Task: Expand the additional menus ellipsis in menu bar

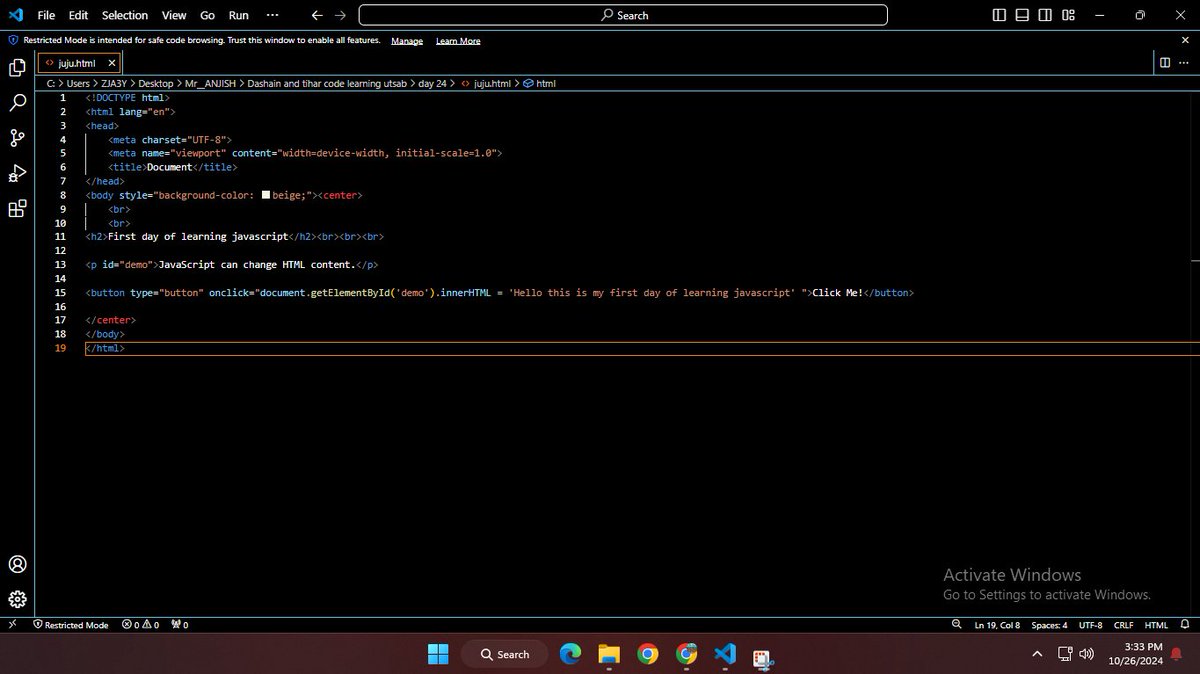Action: (x=272, y=15)
